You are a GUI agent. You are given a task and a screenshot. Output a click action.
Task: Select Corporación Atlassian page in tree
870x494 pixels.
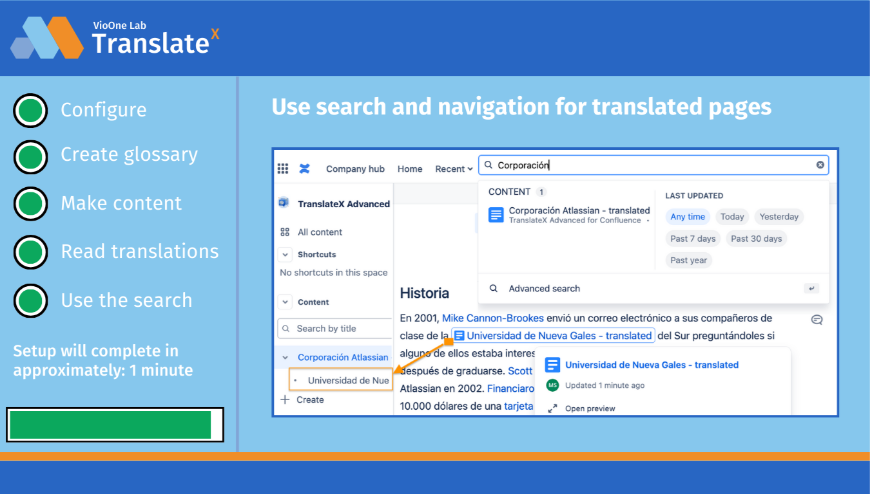343,357
